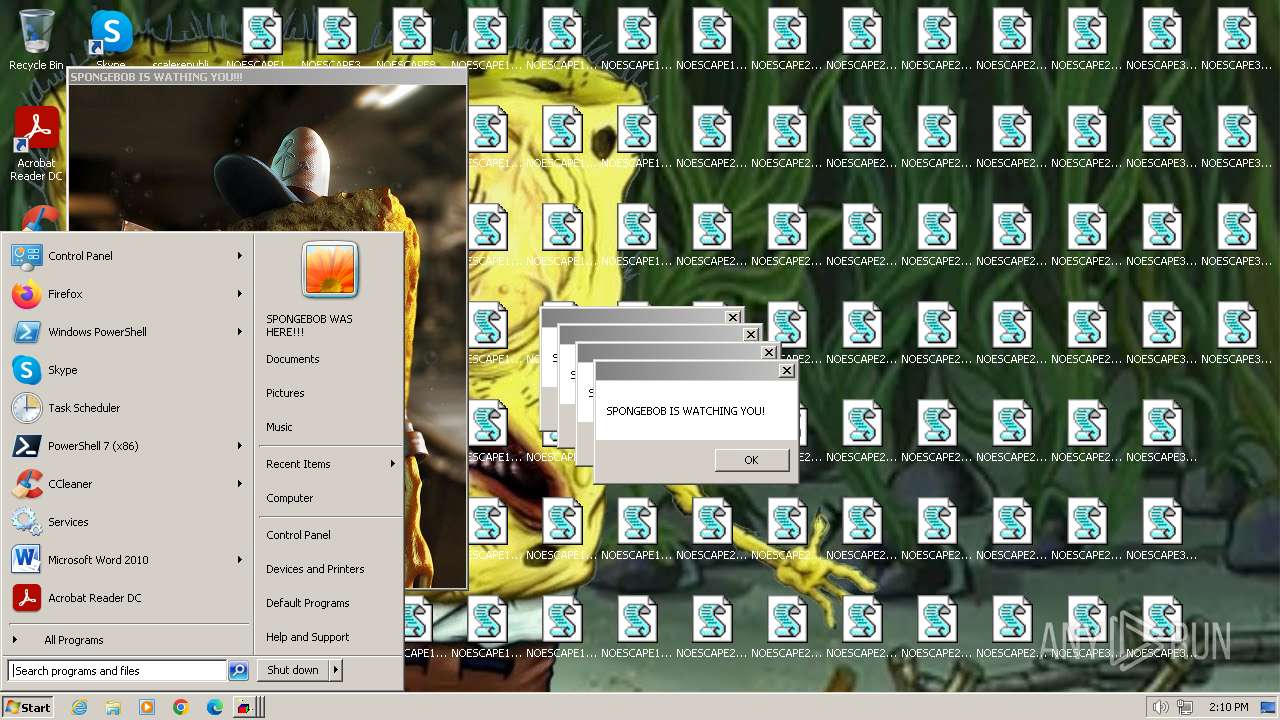Viewport: 1280px width, 720px height.
Task: Select the Skype shortcut on the desktop
Action: [x=111, y=40]
